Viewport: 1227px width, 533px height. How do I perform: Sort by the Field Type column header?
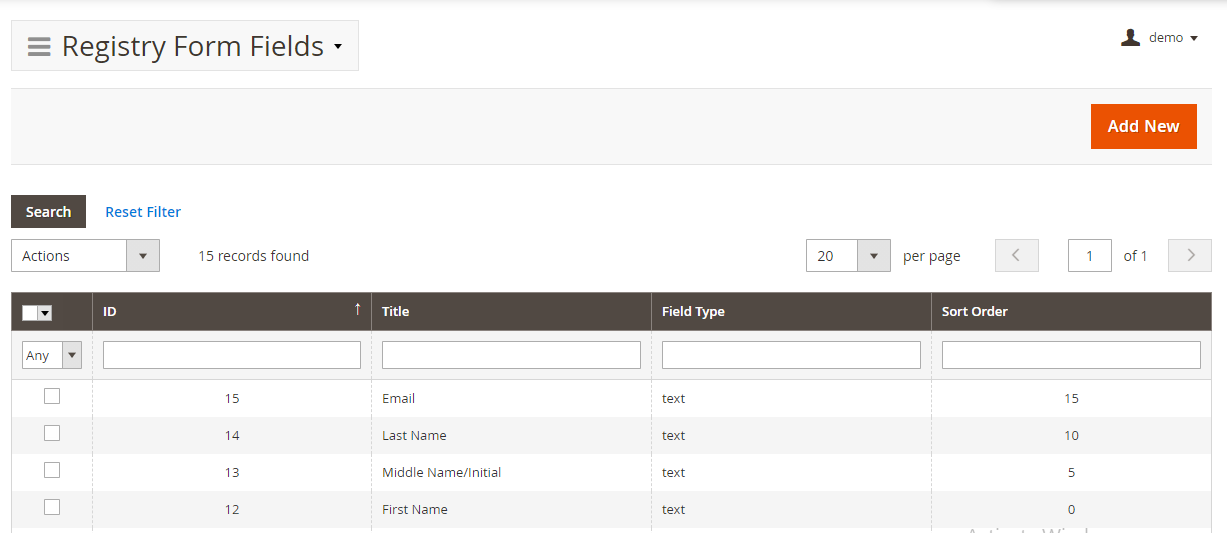click(693, 312)
